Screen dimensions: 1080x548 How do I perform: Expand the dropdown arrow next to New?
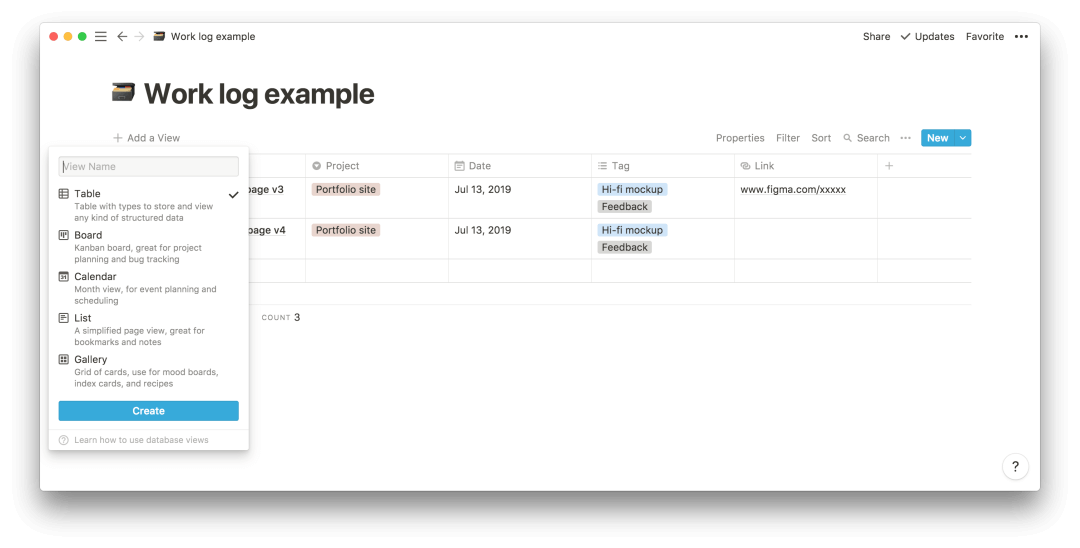963,138
